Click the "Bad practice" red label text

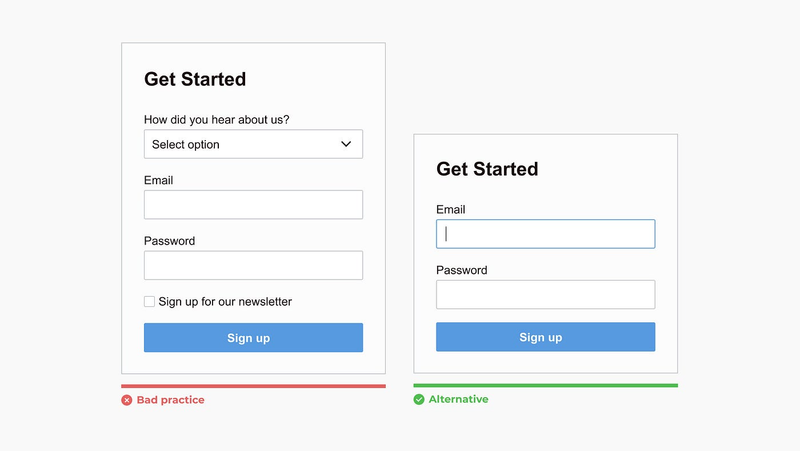click(170, 400)
